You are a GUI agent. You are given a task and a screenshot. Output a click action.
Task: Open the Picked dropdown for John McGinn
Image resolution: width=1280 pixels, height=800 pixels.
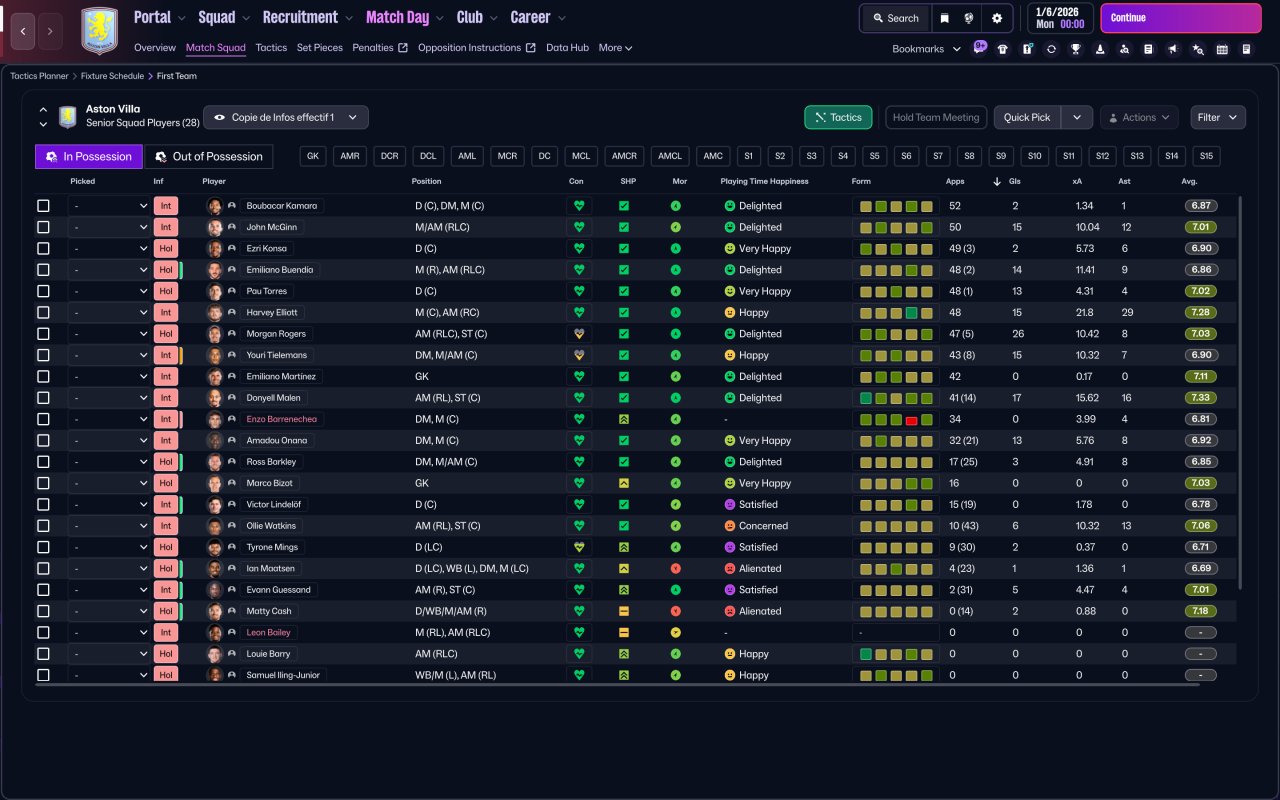pos(109,227)
